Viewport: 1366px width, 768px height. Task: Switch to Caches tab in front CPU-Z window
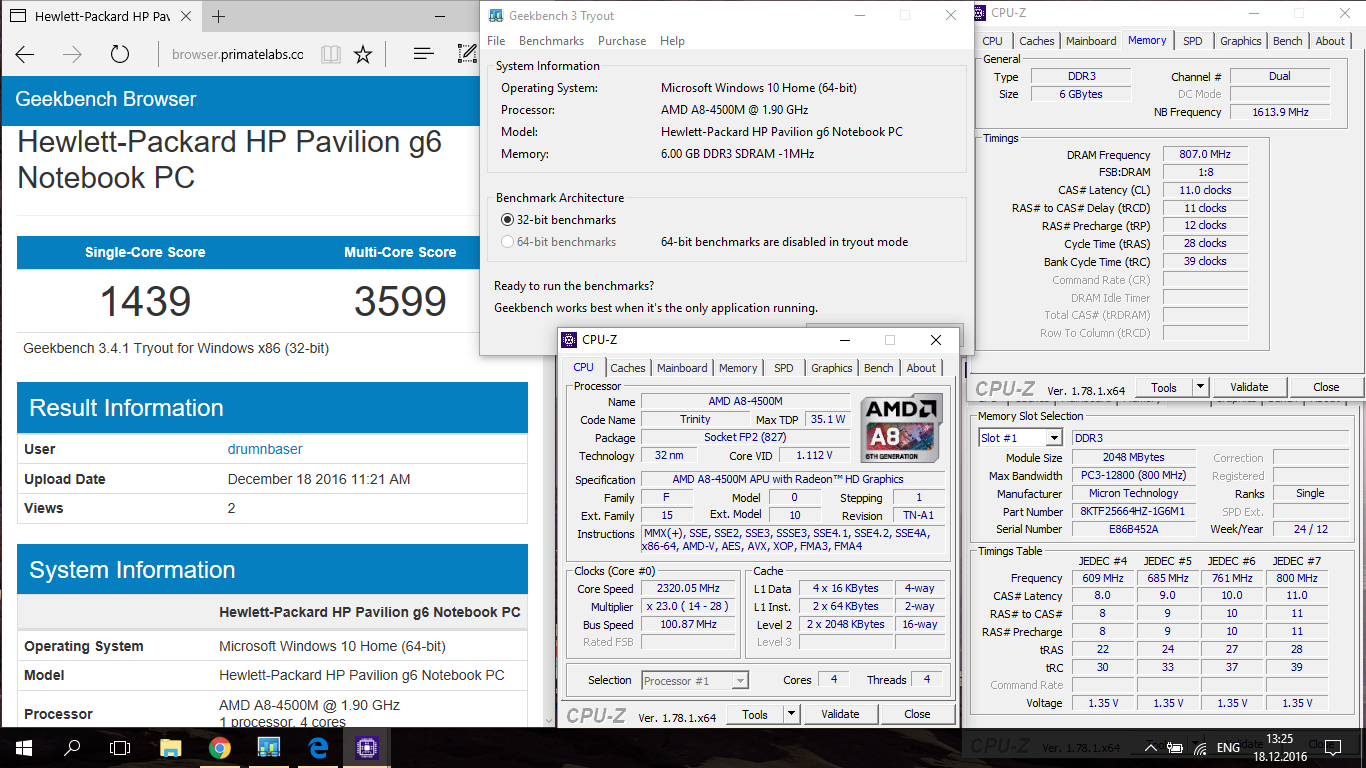coord(628,368)
